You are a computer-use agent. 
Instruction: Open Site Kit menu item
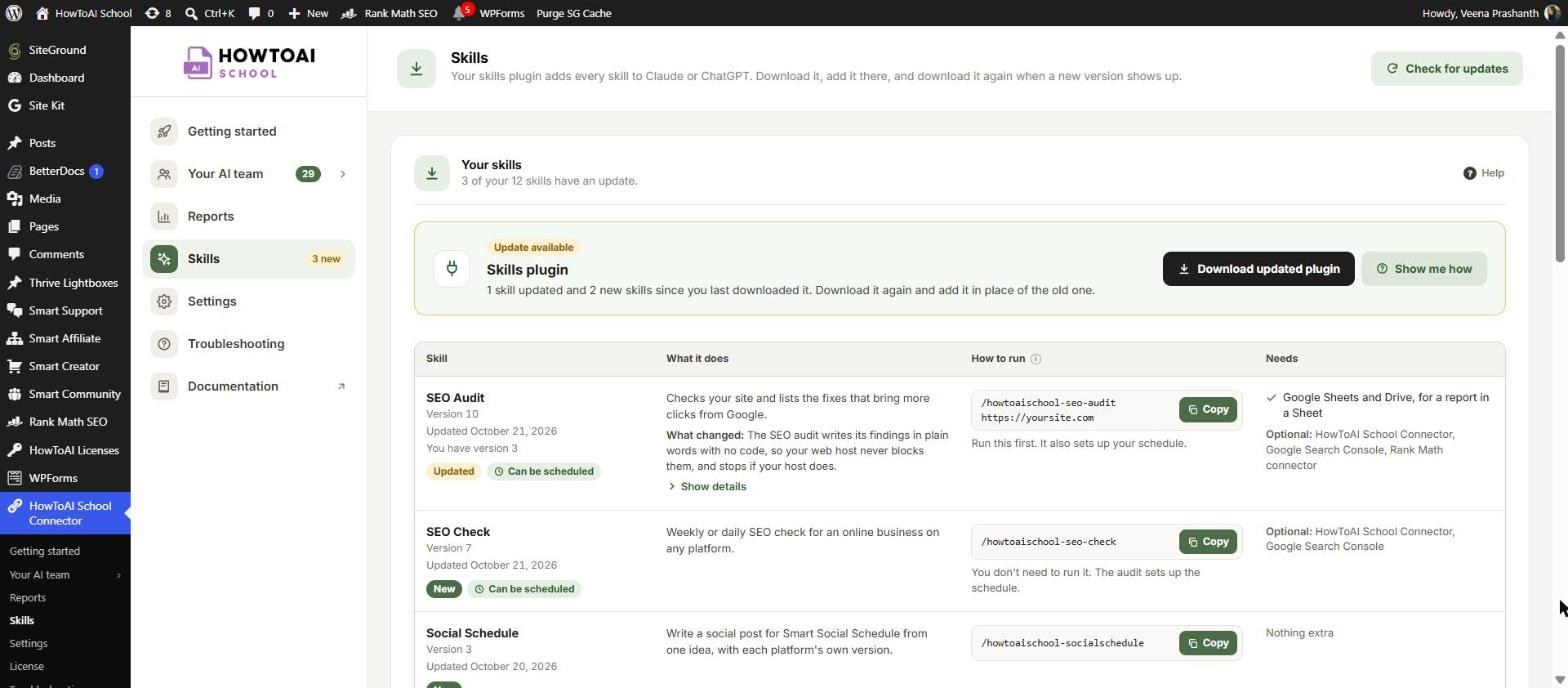click(x=65, y=106)
